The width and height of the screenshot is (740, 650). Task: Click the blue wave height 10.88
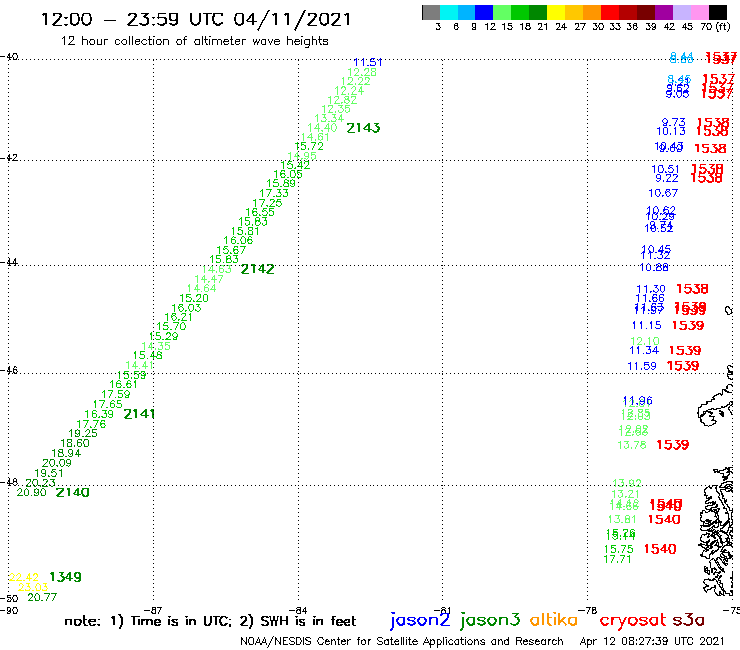pyautogui.click(x=654, y=268)
